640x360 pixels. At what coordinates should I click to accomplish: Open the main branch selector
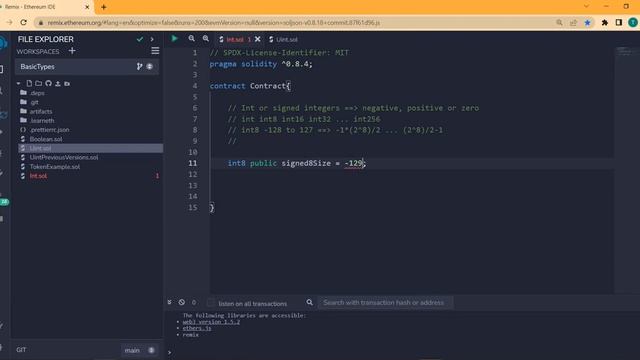click(139, 350)
